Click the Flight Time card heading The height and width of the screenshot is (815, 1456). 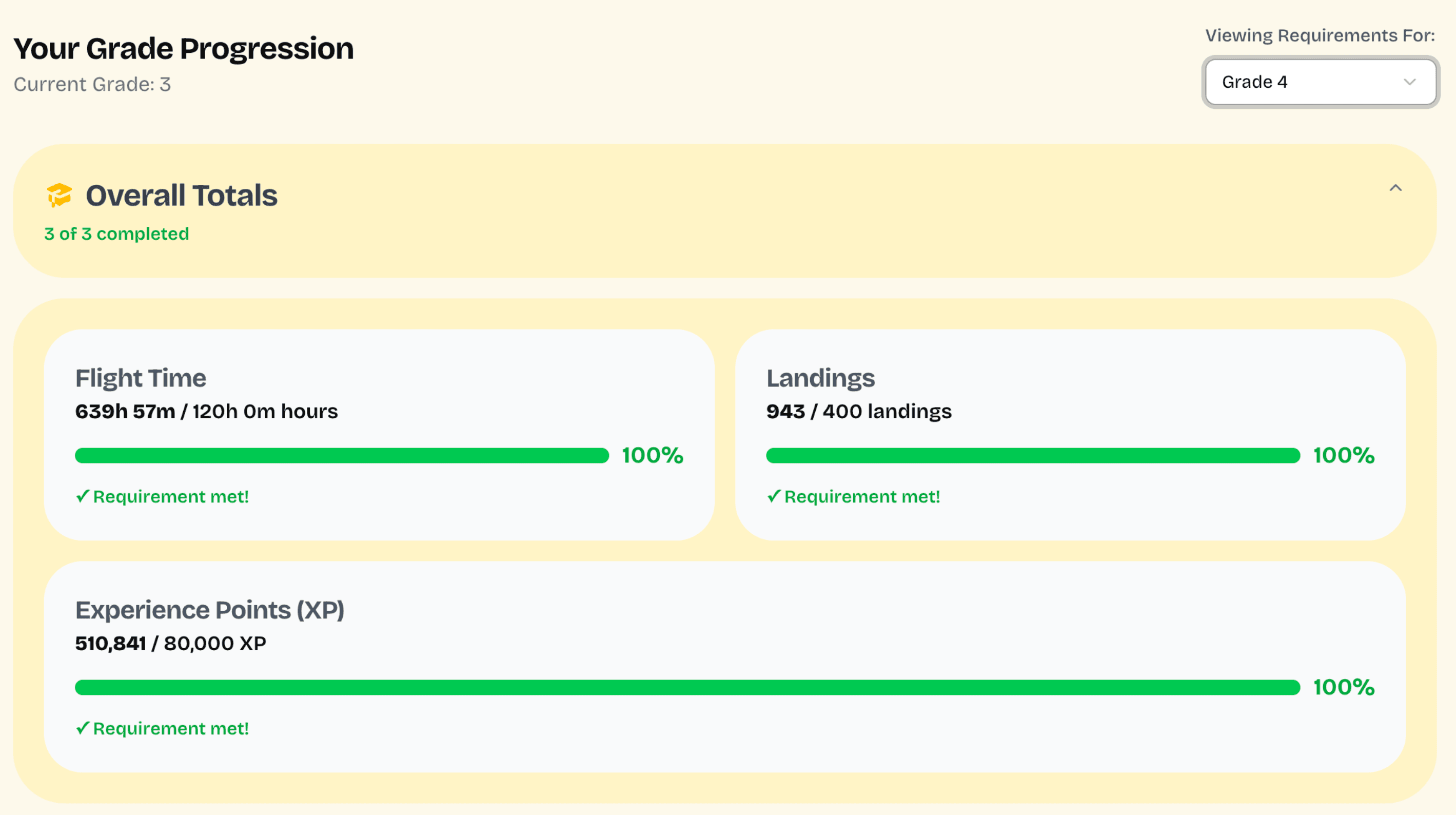tap(141, 378)
